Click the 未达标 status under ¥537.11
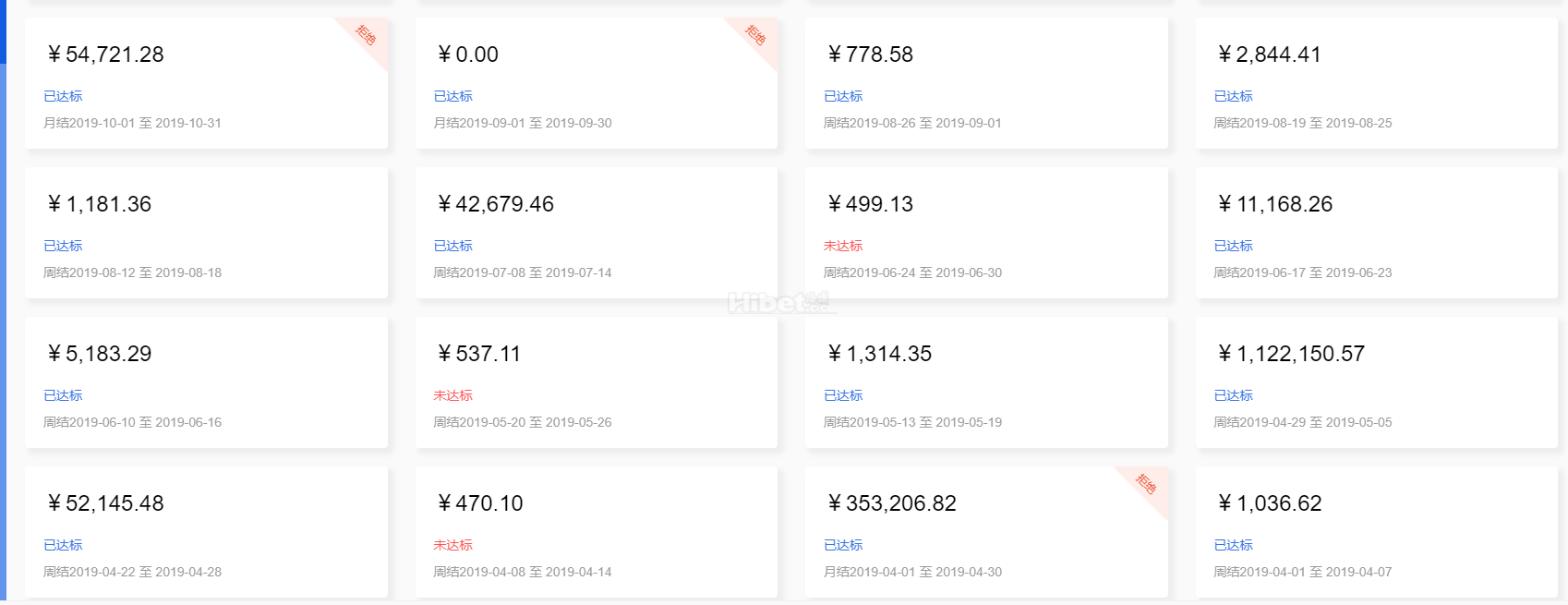Viewport: 1568px width, 605px height. click(453, 395)
